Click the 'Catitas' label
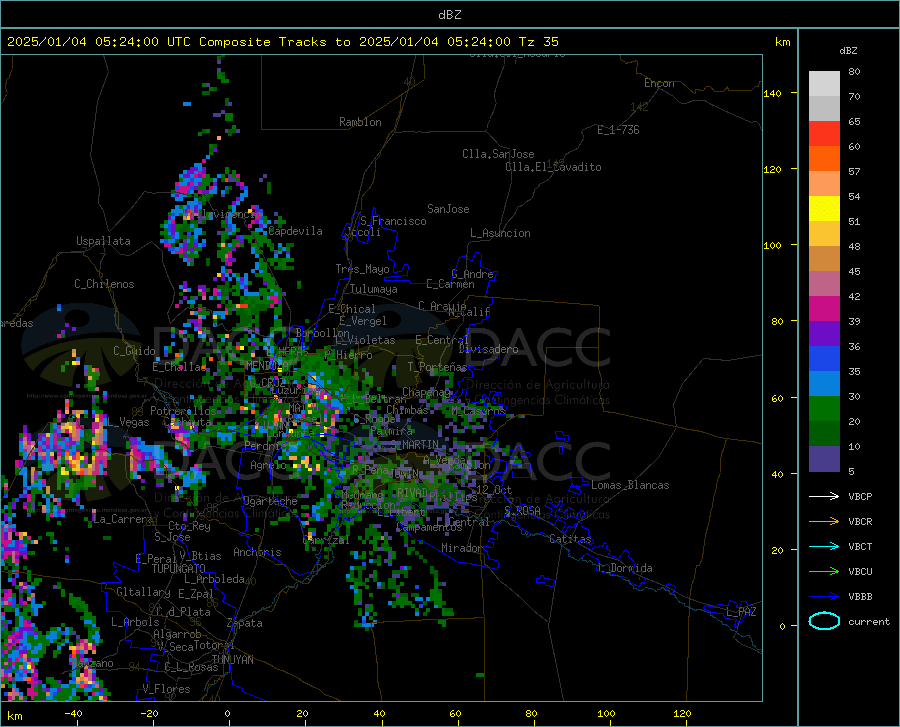Screen dimensions: 900x727 click(570, 539)
